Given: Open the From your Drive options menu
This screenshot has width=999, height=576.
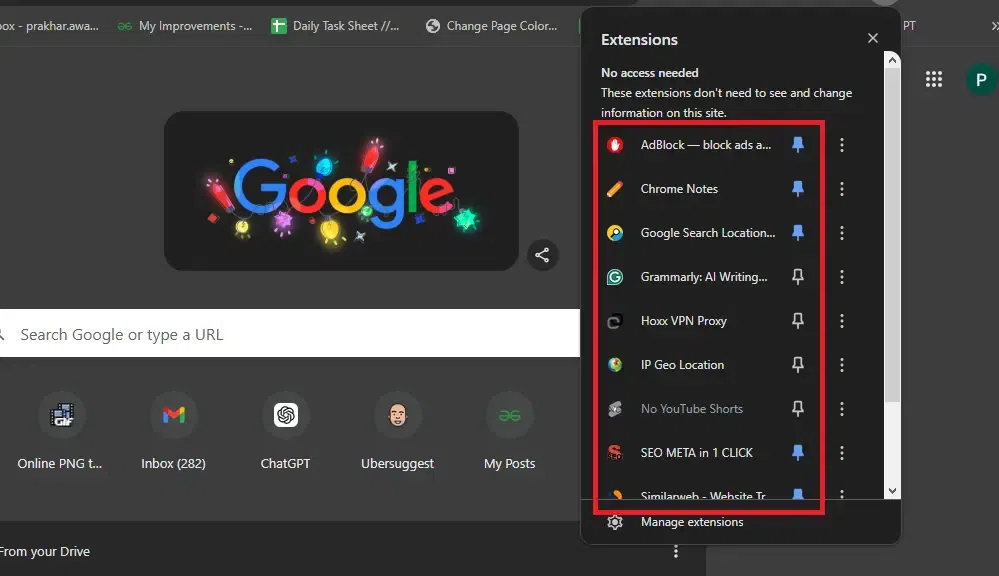Looking at the screenshot, I should pyautogui.click(x=676, y=551).
